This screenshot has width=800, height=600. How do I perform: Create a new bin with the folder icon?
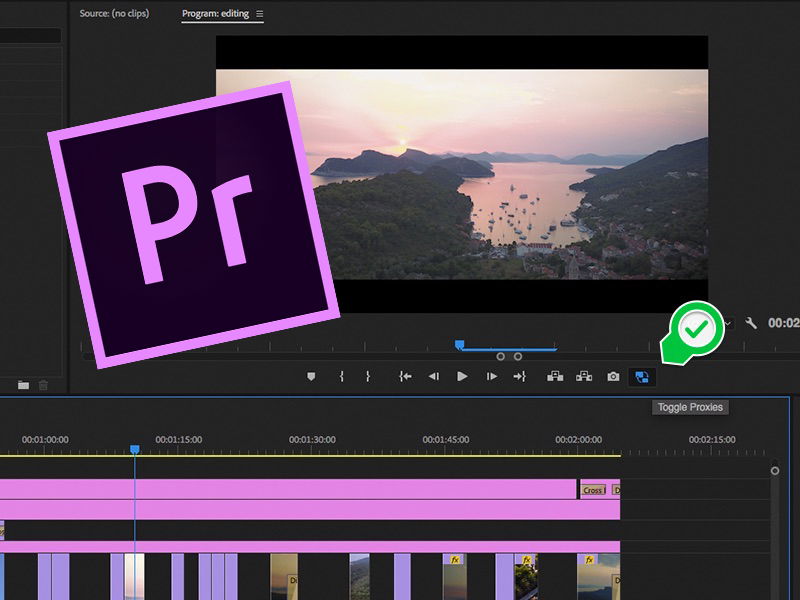23,385
